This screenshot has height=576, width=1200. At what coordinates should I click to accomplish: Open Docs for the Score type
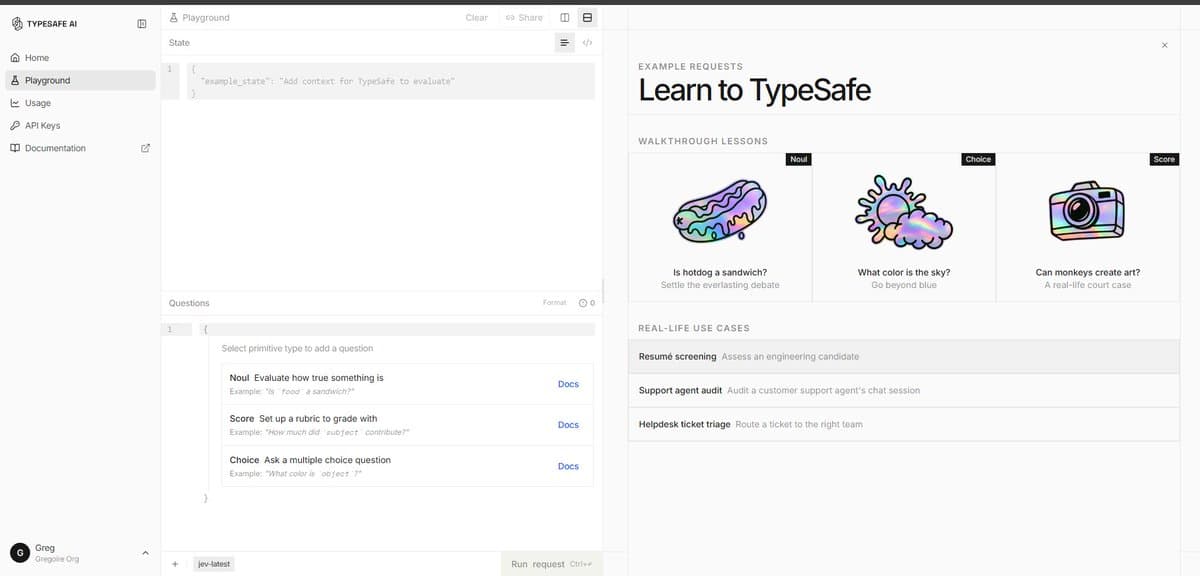(568, 425)
